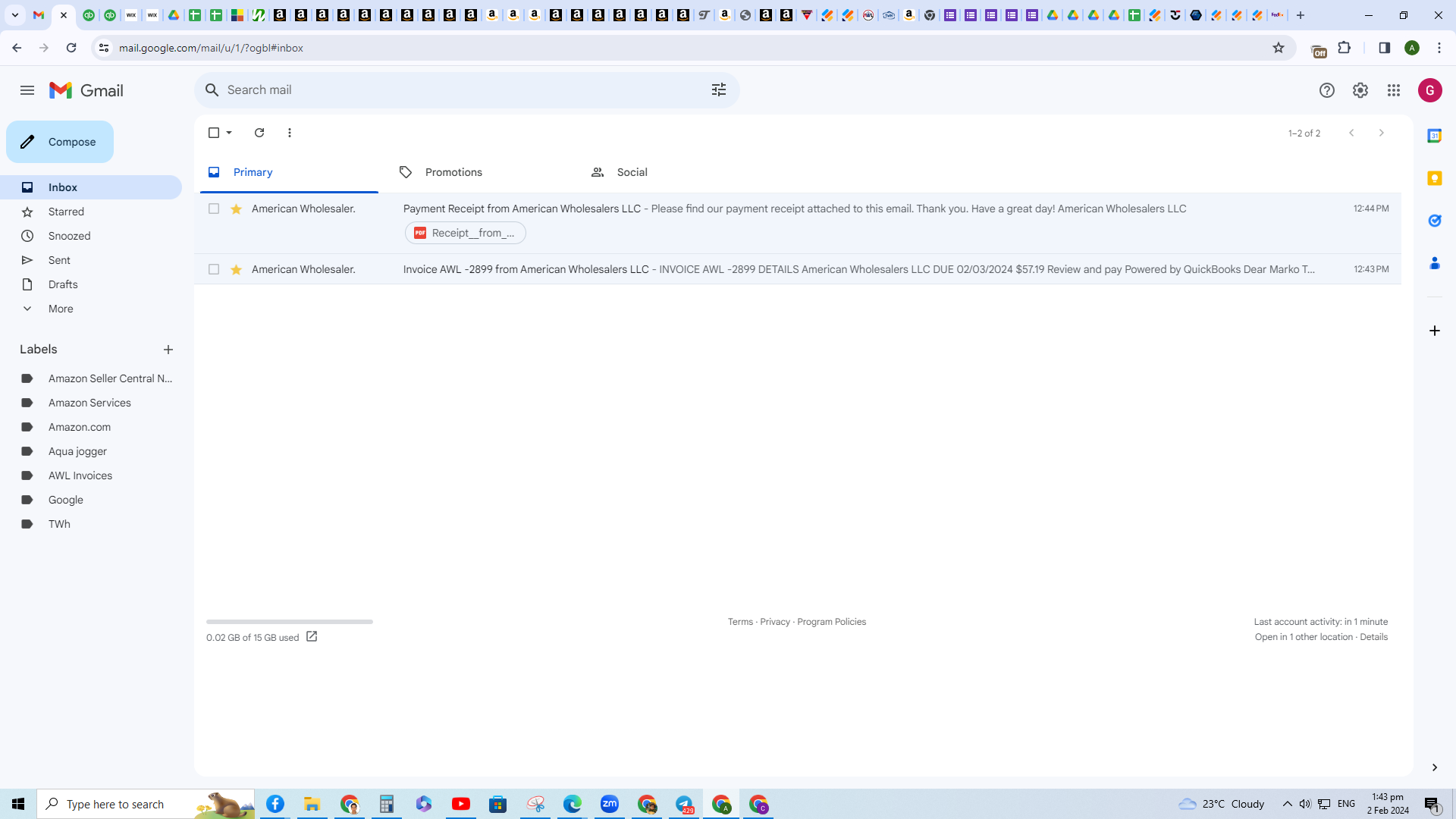The width and height of the screenshot is (1456, 819).
Task: Open account activity Details link
Action: tap(1373, 637)
